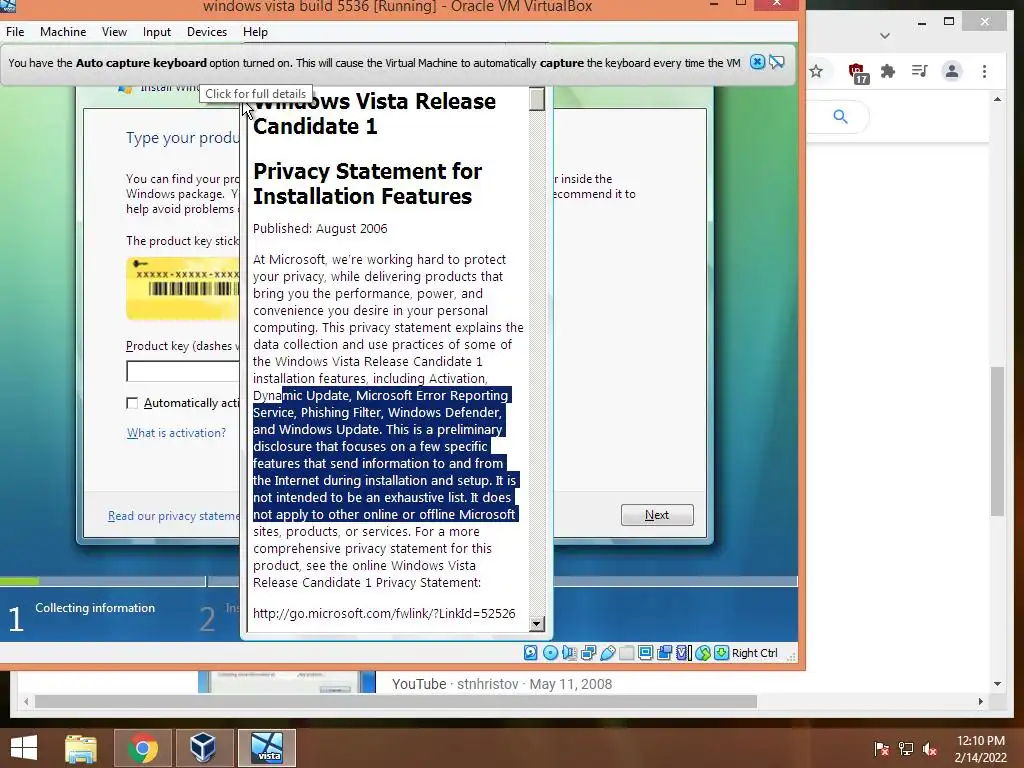
Task: Dismiss the auto capture keyboard notification
Action: click(757, 62)
